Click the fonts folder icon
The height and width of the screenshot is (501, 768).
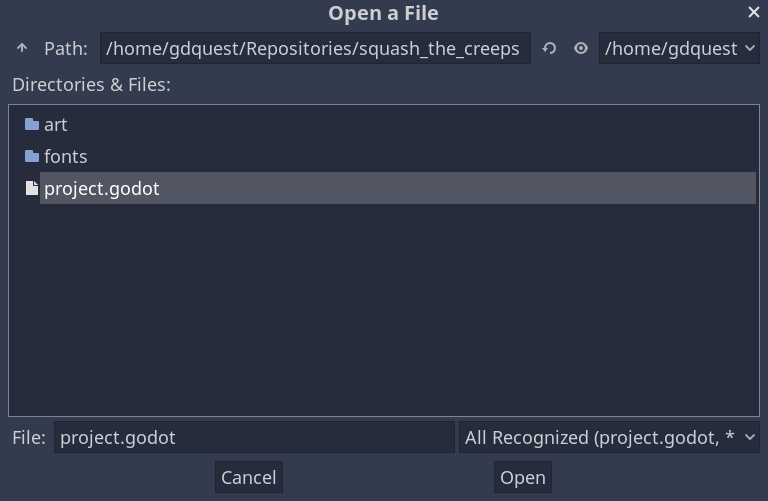pyautogui.click(x=32, y=157)
